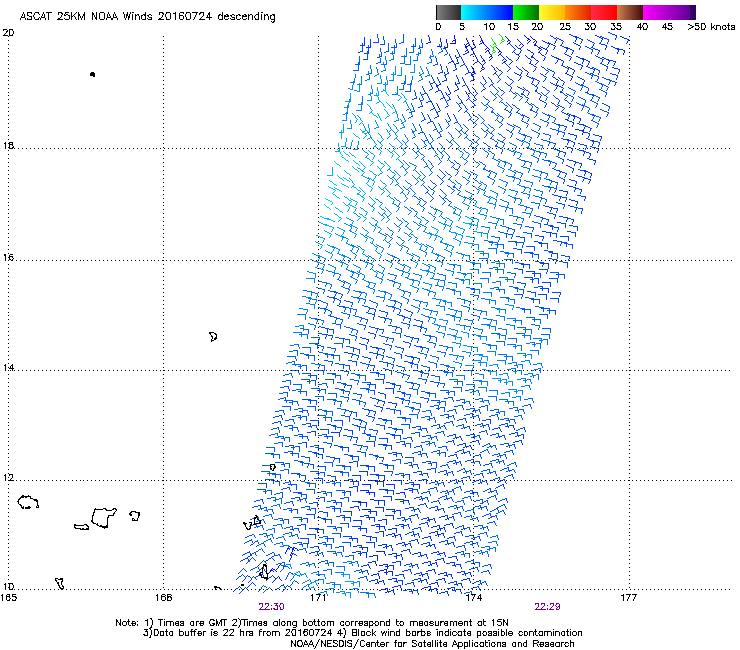Click the latitude label '18'
This screenshot has width=740, height=650.
(x=8, y=145)
